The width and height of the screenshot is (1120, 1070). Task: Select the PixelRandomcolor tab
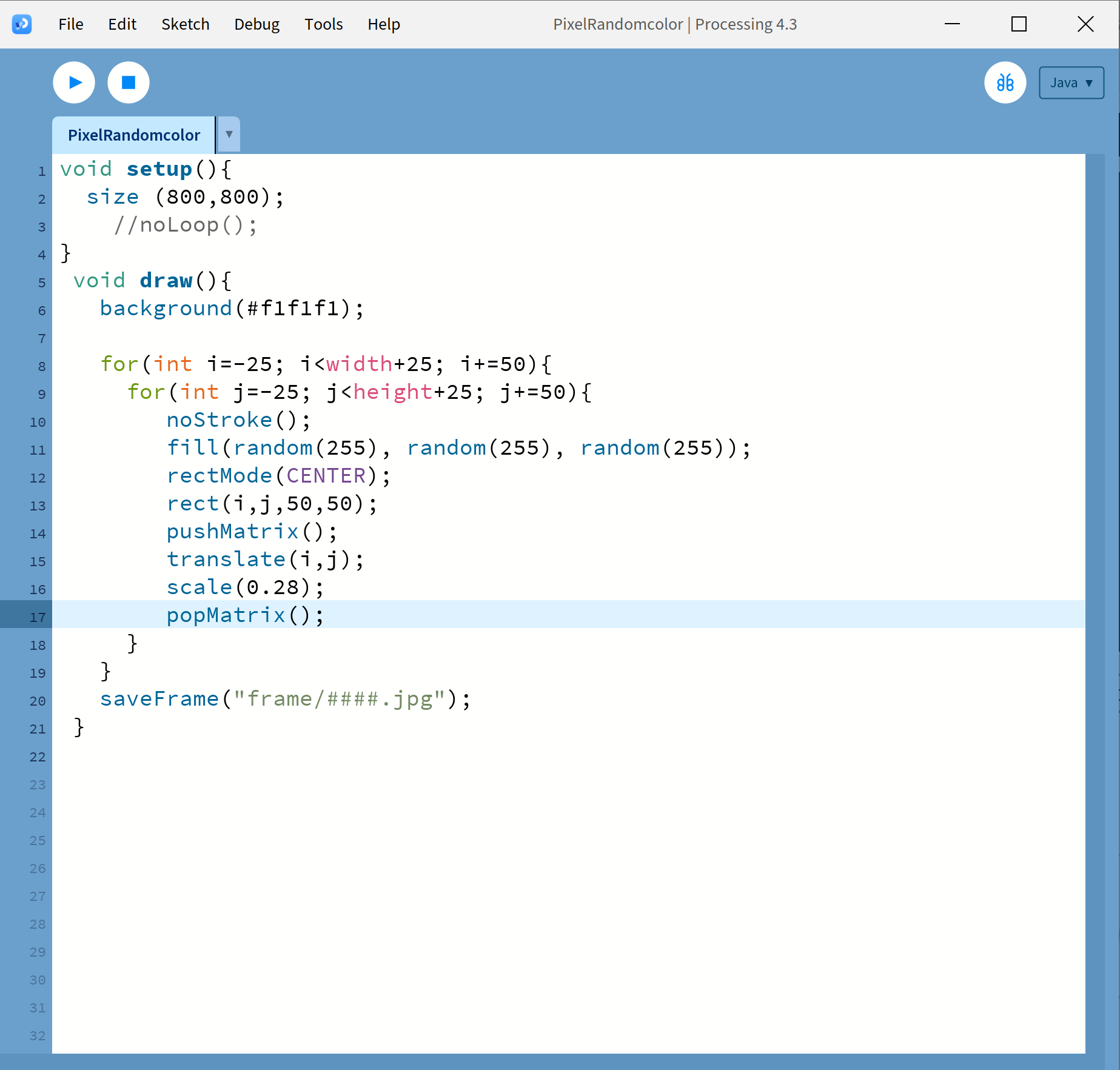(x=134, y=135)
